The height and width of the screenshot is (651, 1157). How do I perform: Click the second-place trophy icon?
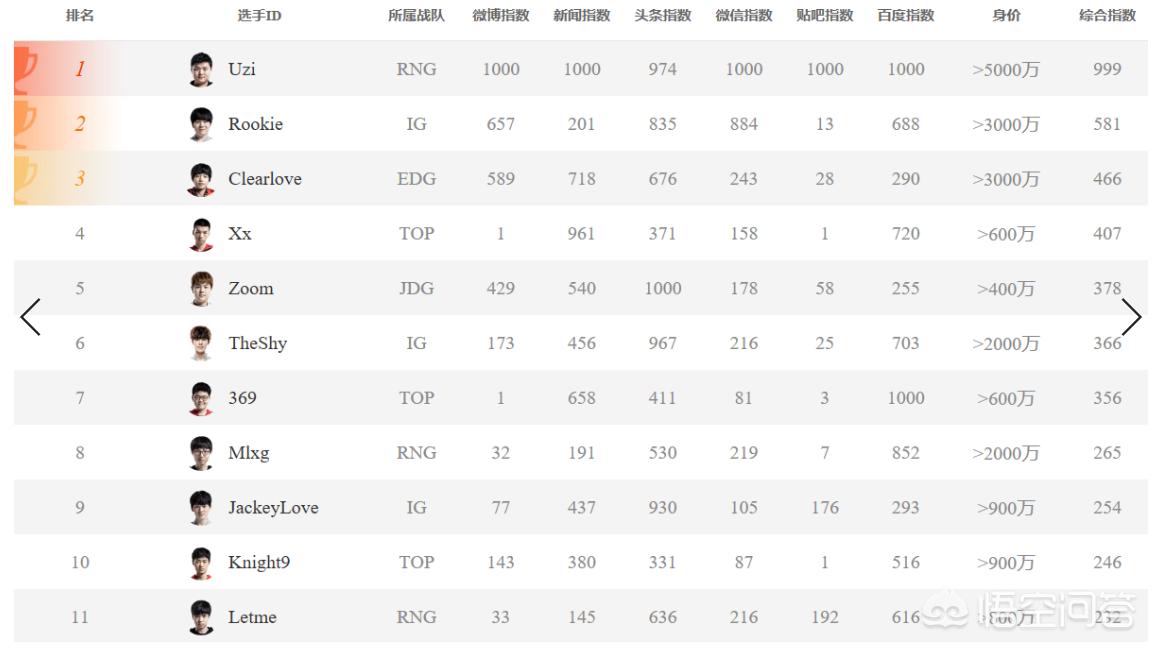click(x=25, y=124)
